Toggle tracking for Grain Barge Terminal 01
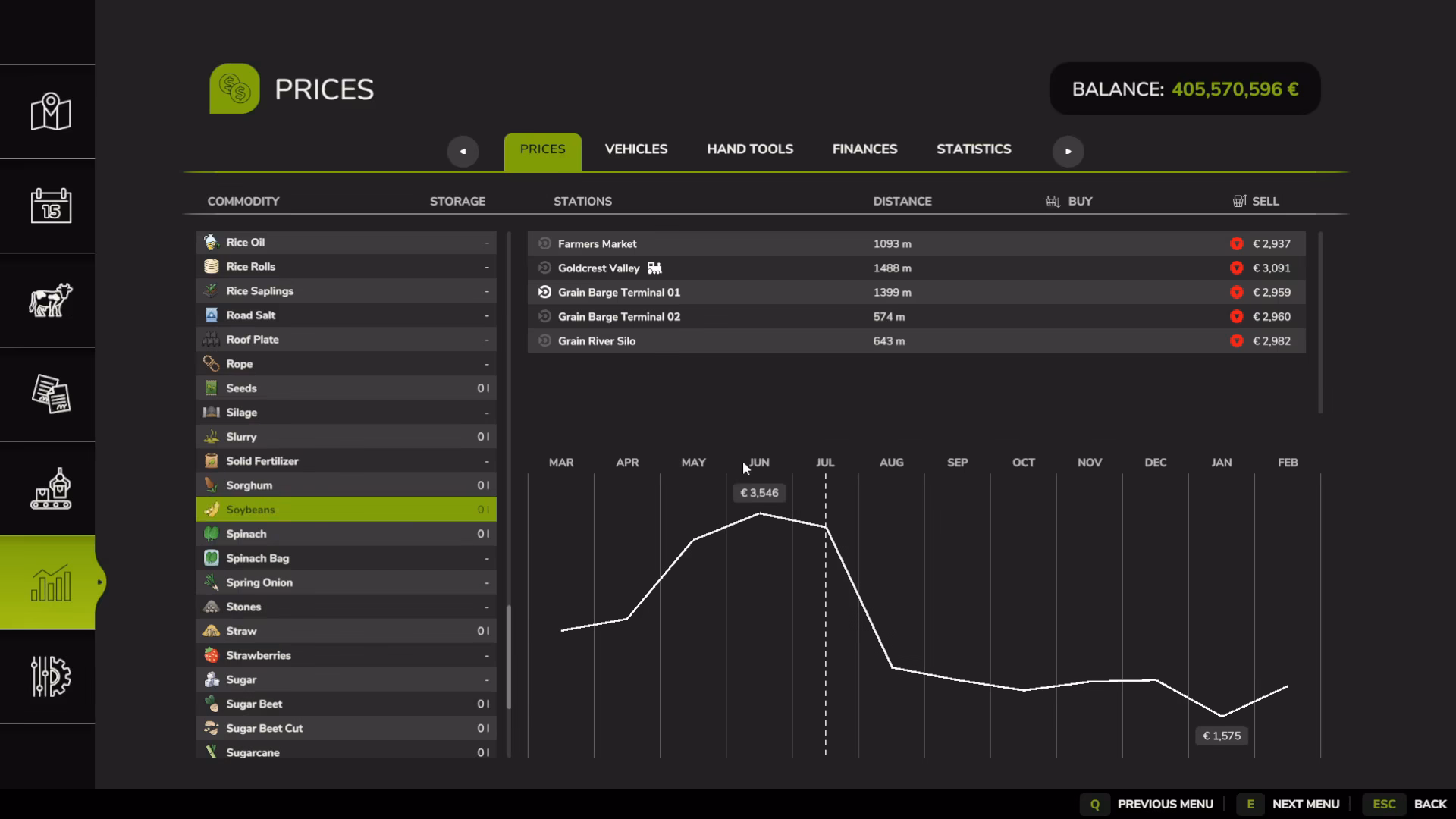This screenshot has width=1456, height=819. 544,292
